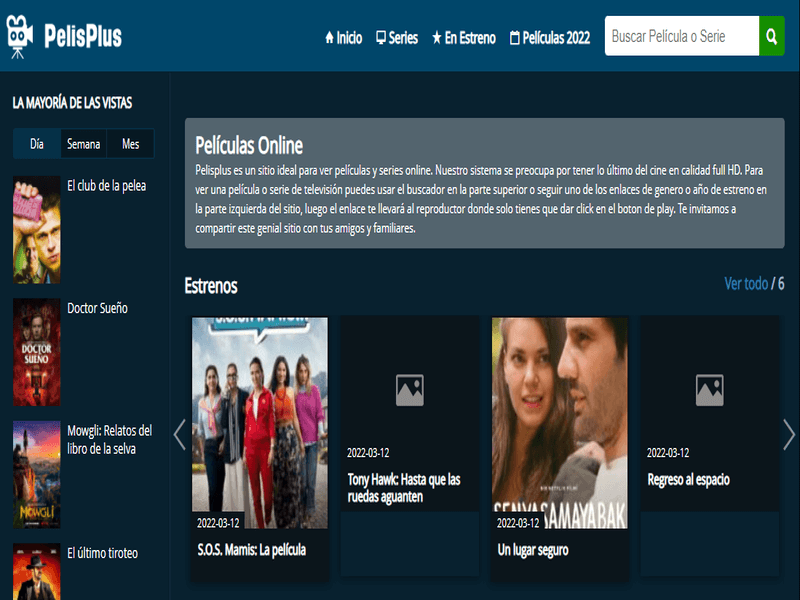This screenshot has height=600, width=800.
Task: Select the Mowgli poster thumbnail
Action: [x=37, y=474]
